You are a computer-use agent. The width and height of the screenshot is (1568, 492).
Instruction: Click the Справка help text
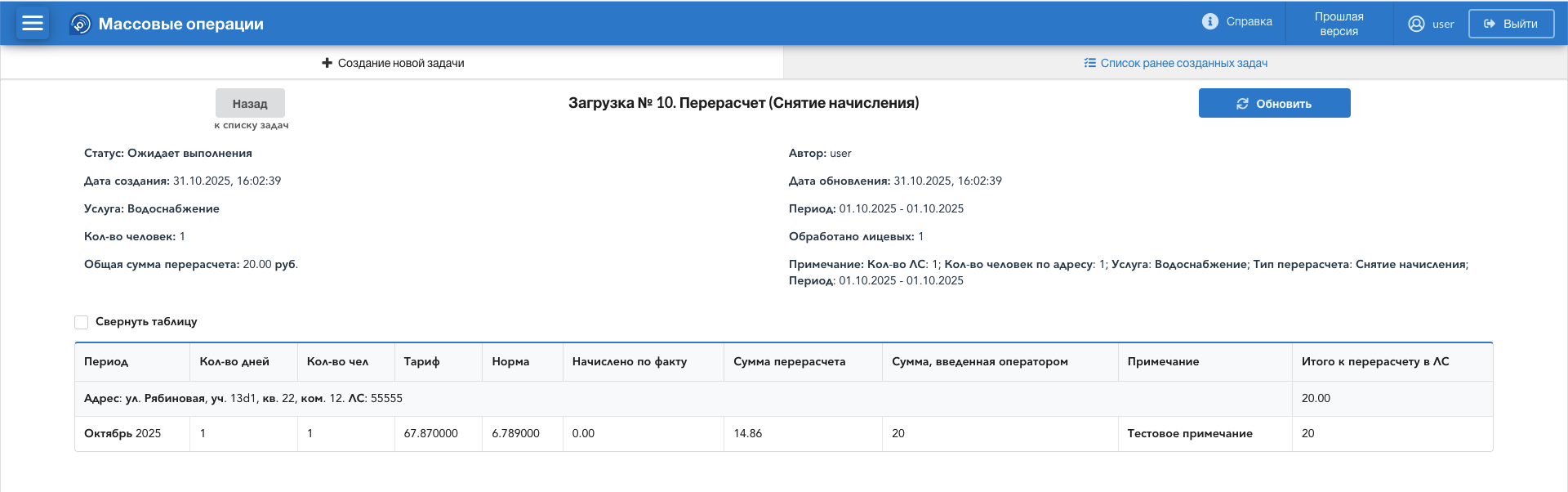tap(1249, 22)
